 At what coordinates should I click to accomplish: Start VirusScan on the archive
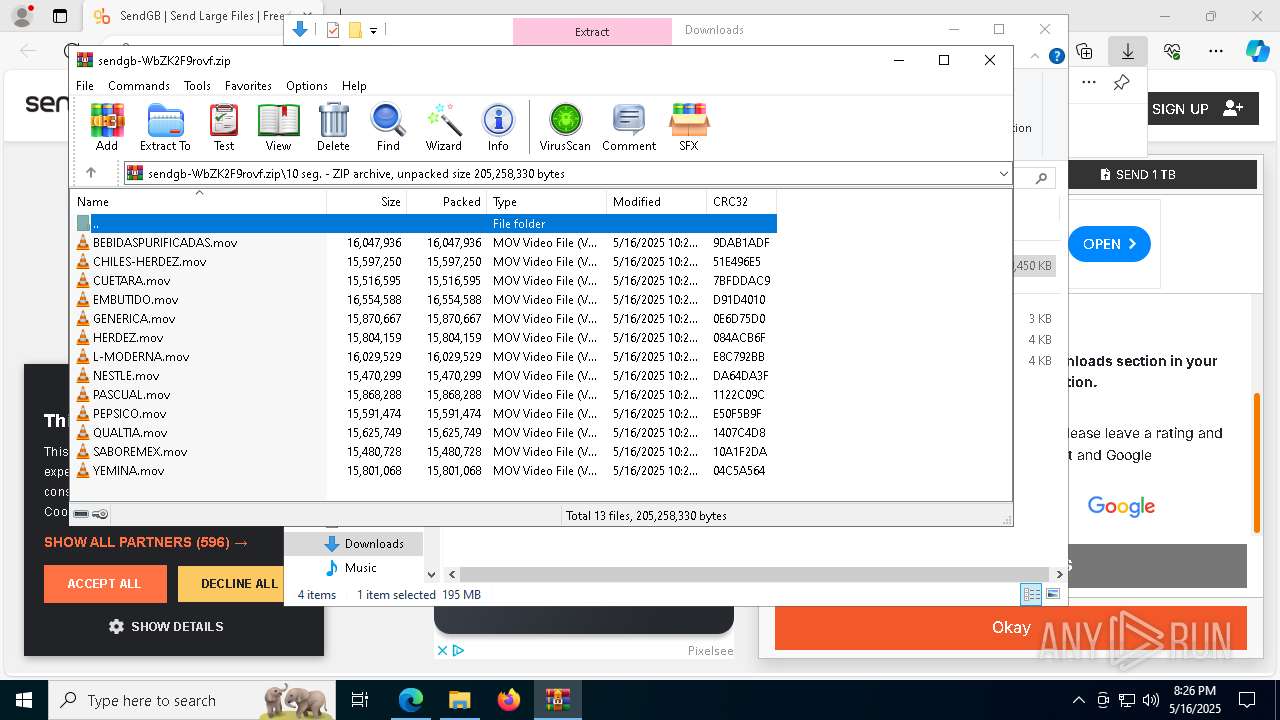(x=565, y=127)
